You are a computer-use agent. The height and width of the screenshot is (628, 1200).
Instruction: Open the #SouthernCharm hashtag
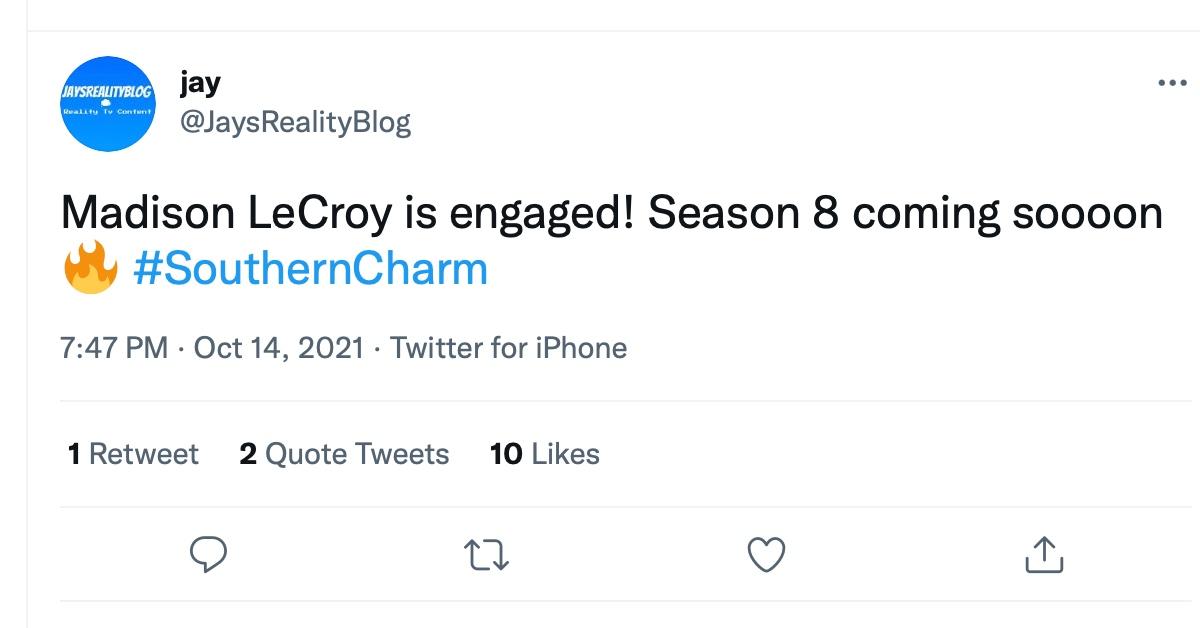[x=310, y=269]
